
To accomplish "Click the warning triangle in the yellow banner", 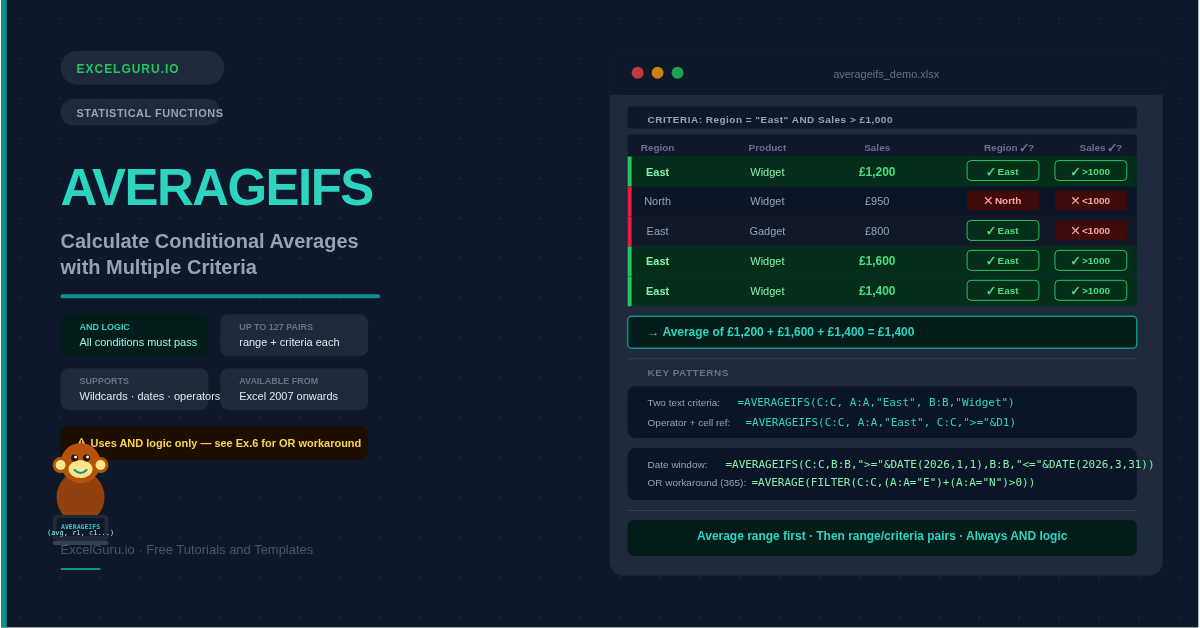I will (81, 442).
